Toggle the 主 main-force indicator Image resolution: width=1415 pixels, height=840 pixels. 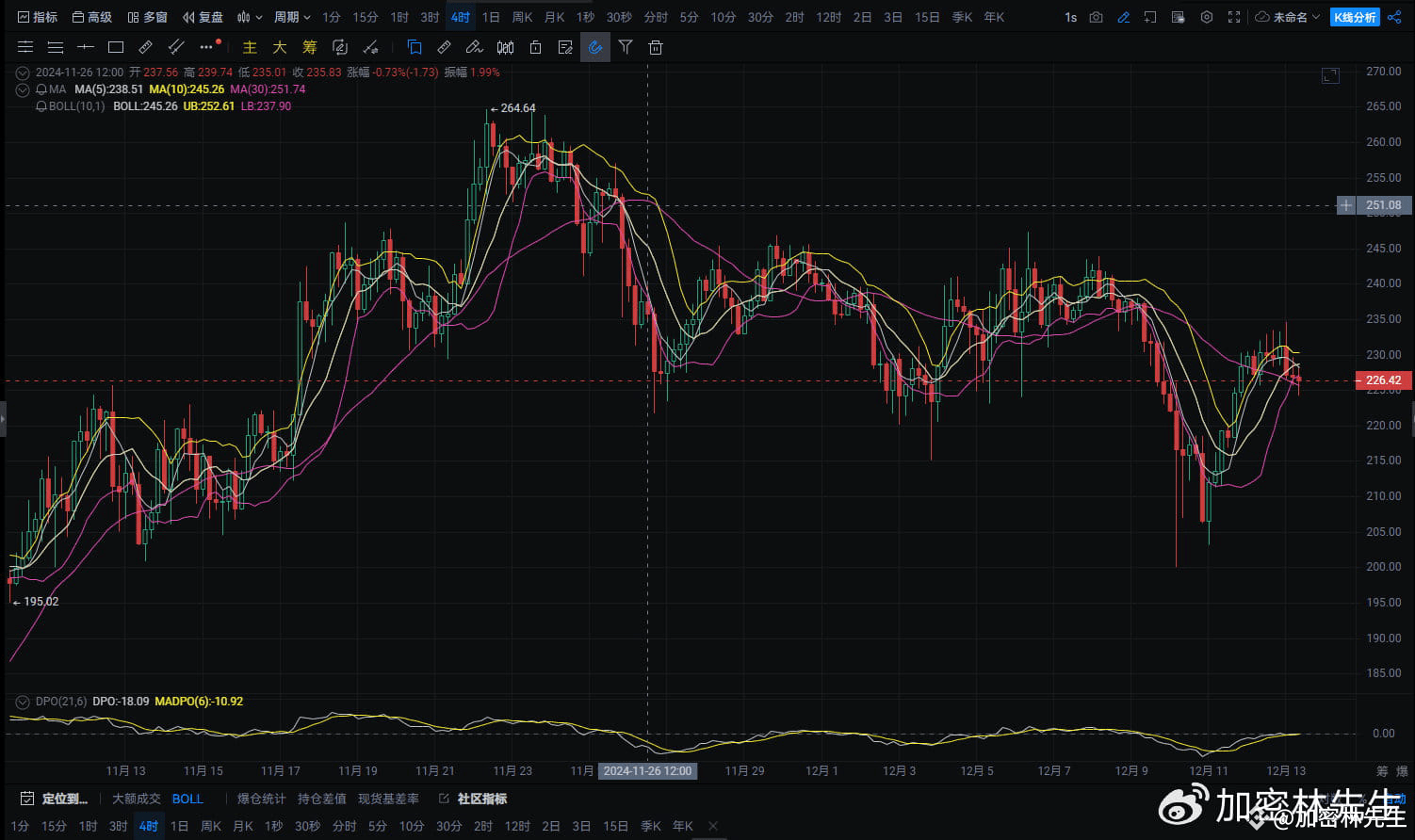pos(250,47)
